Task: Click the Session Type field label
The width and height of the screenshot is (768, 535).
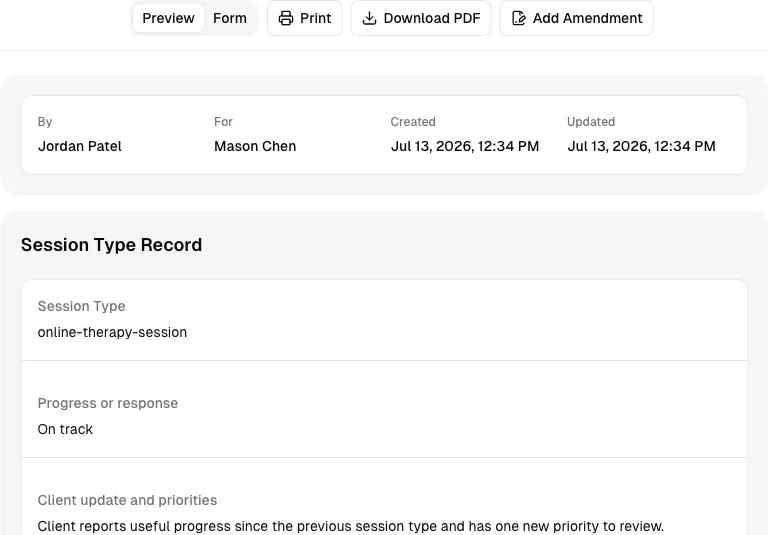Action: point(81,306)
